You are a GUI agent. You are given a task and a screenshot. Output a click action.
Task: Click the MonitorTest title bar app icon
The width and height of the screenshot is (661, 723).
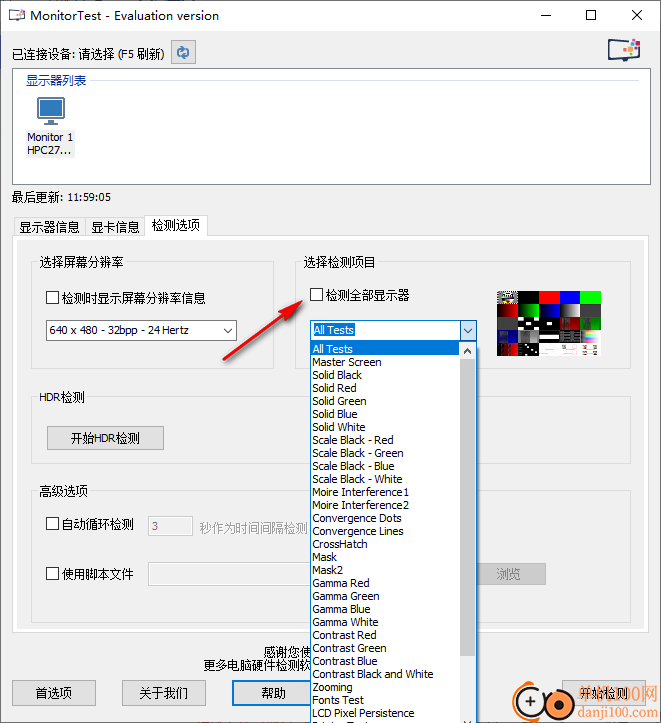click(x=17, y=15)
